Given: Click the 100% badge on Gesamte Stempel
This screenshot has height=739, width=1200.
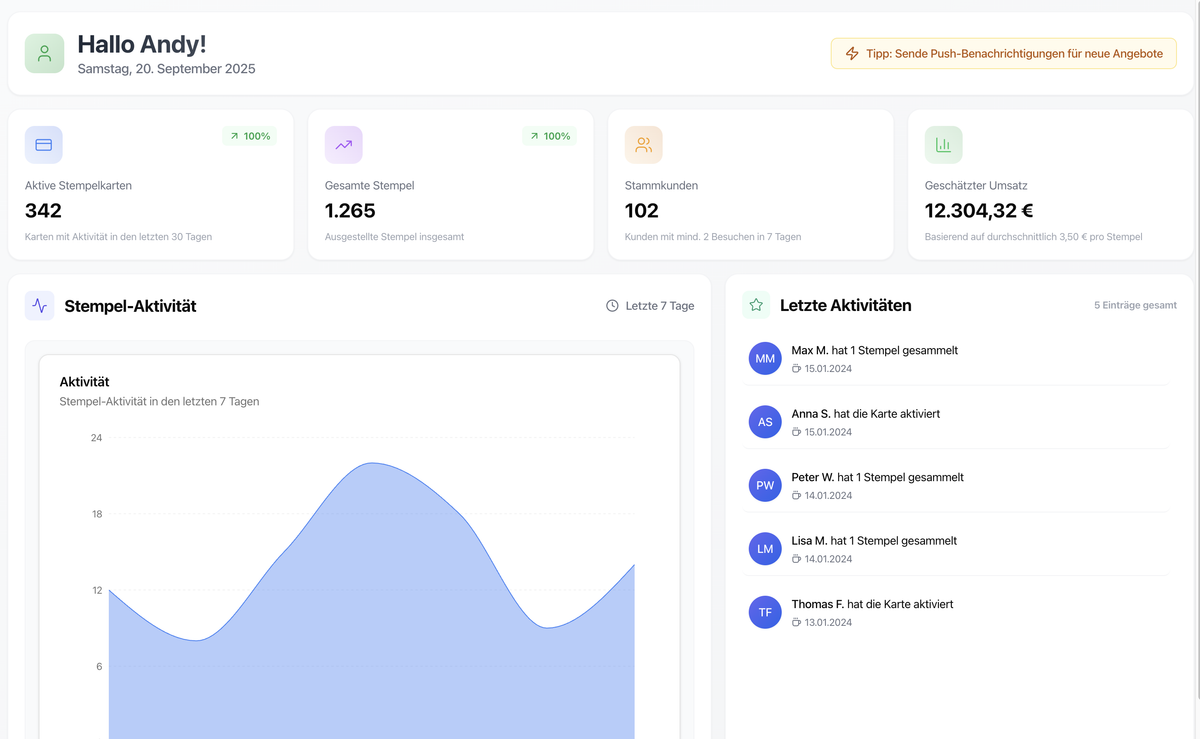Looking at the screenshot, I should tap(549, 135).
